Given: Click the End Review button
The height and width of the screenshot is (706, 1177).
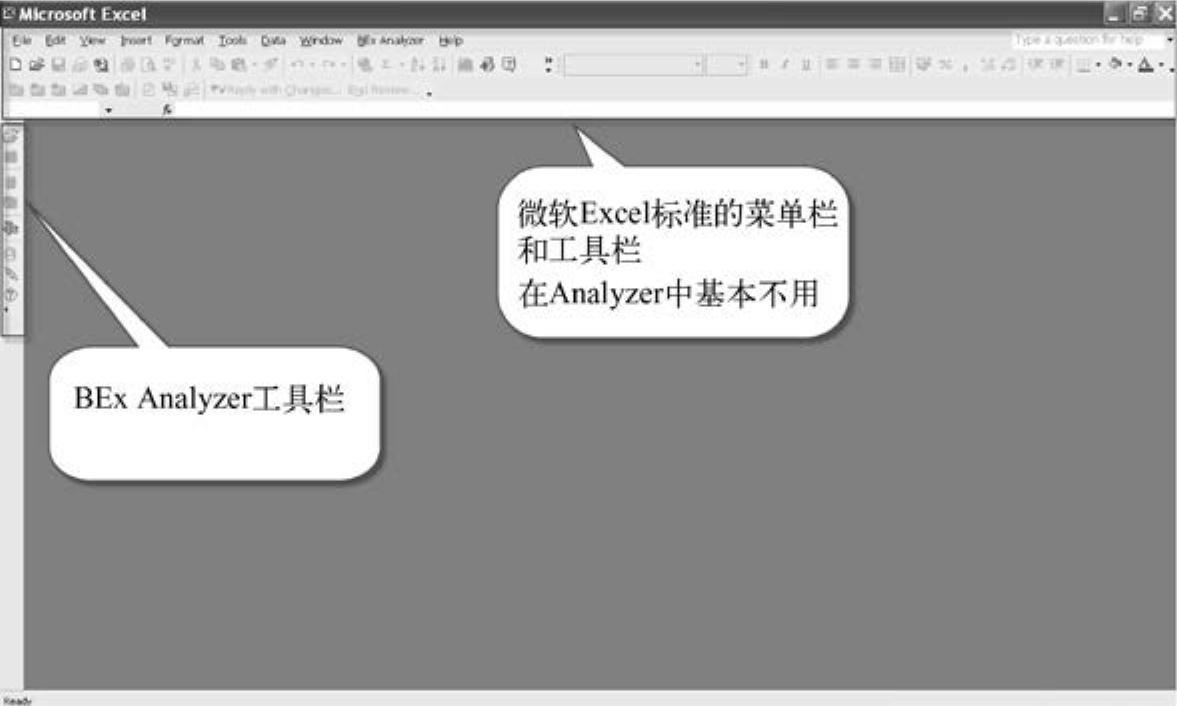Looking at the screenshot, I should pyautogui.click(x=381, y=90).
